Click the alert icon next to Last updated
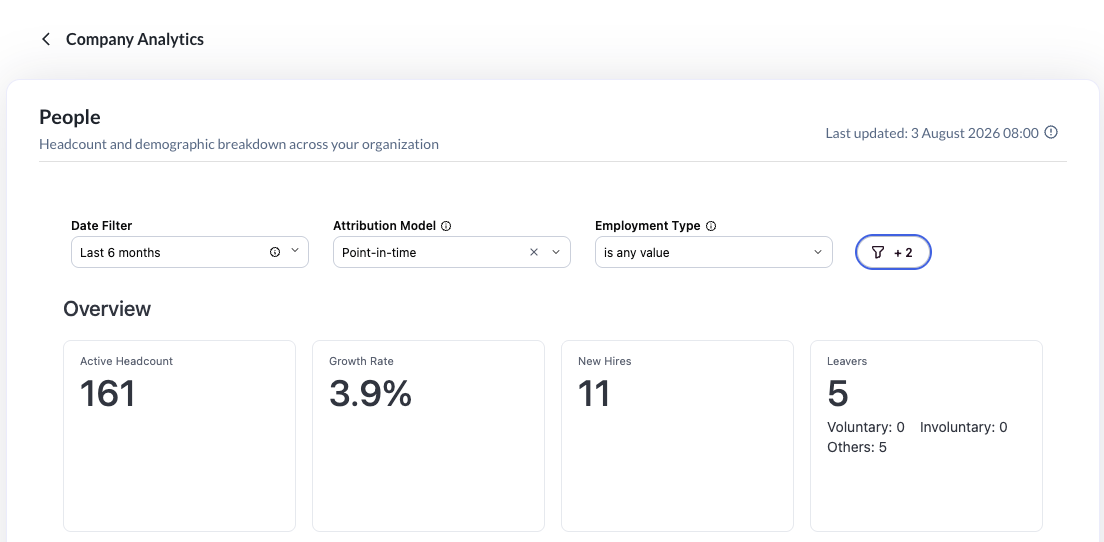Screen dimensions: 1104x542 (x=1050, y=132)
